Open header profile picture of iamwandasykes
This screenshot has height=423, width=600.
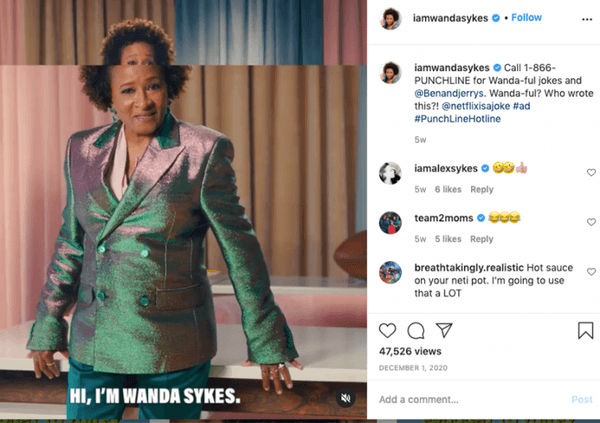[x=391, y=19]
